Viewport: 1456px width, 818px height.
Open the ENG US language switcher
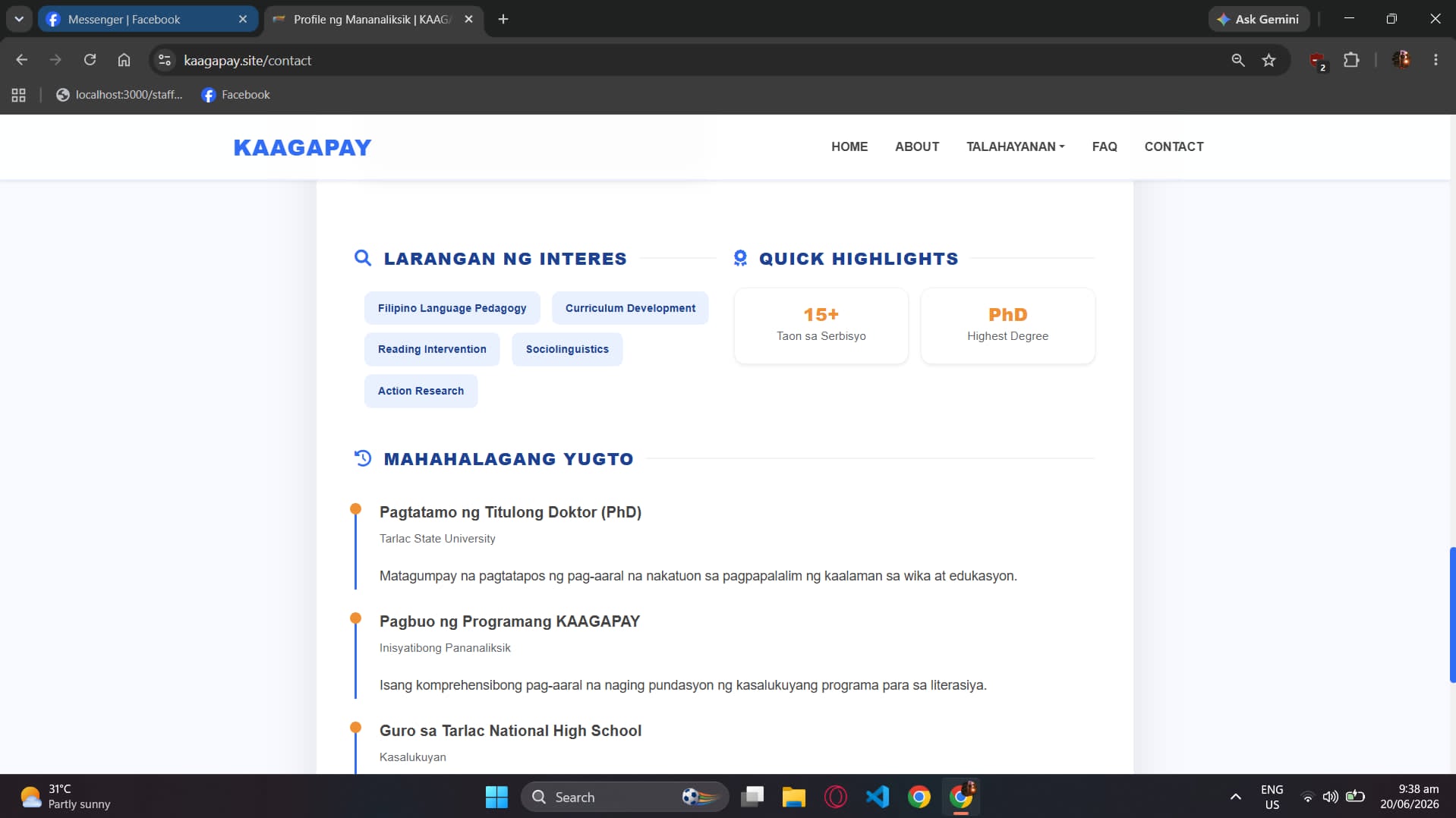1272,797
